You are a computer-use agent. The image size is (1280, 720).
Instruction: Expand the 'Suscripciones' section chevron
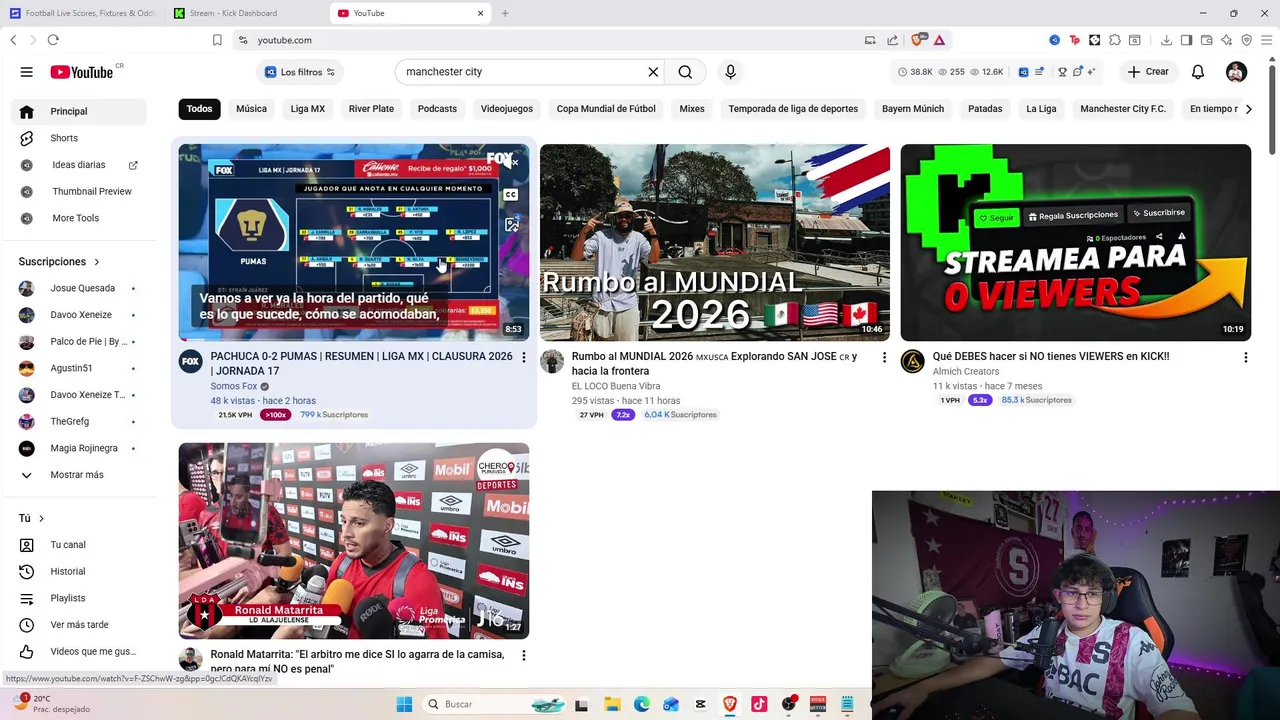(97, 262)
